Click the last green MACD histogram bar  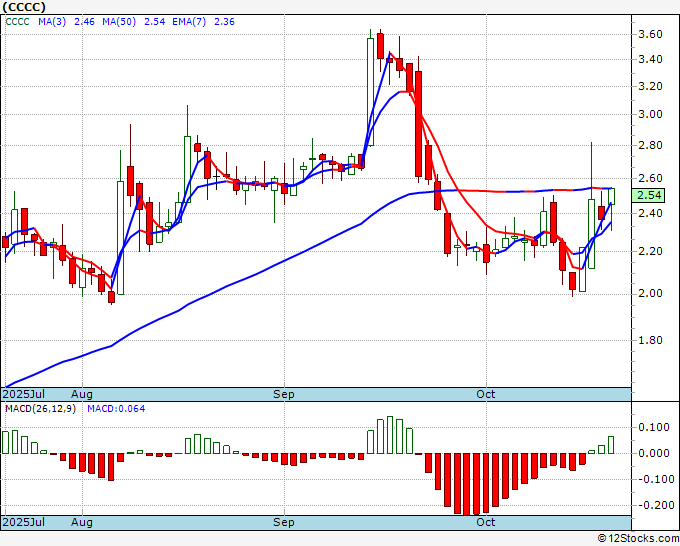[x=611, y=445]
